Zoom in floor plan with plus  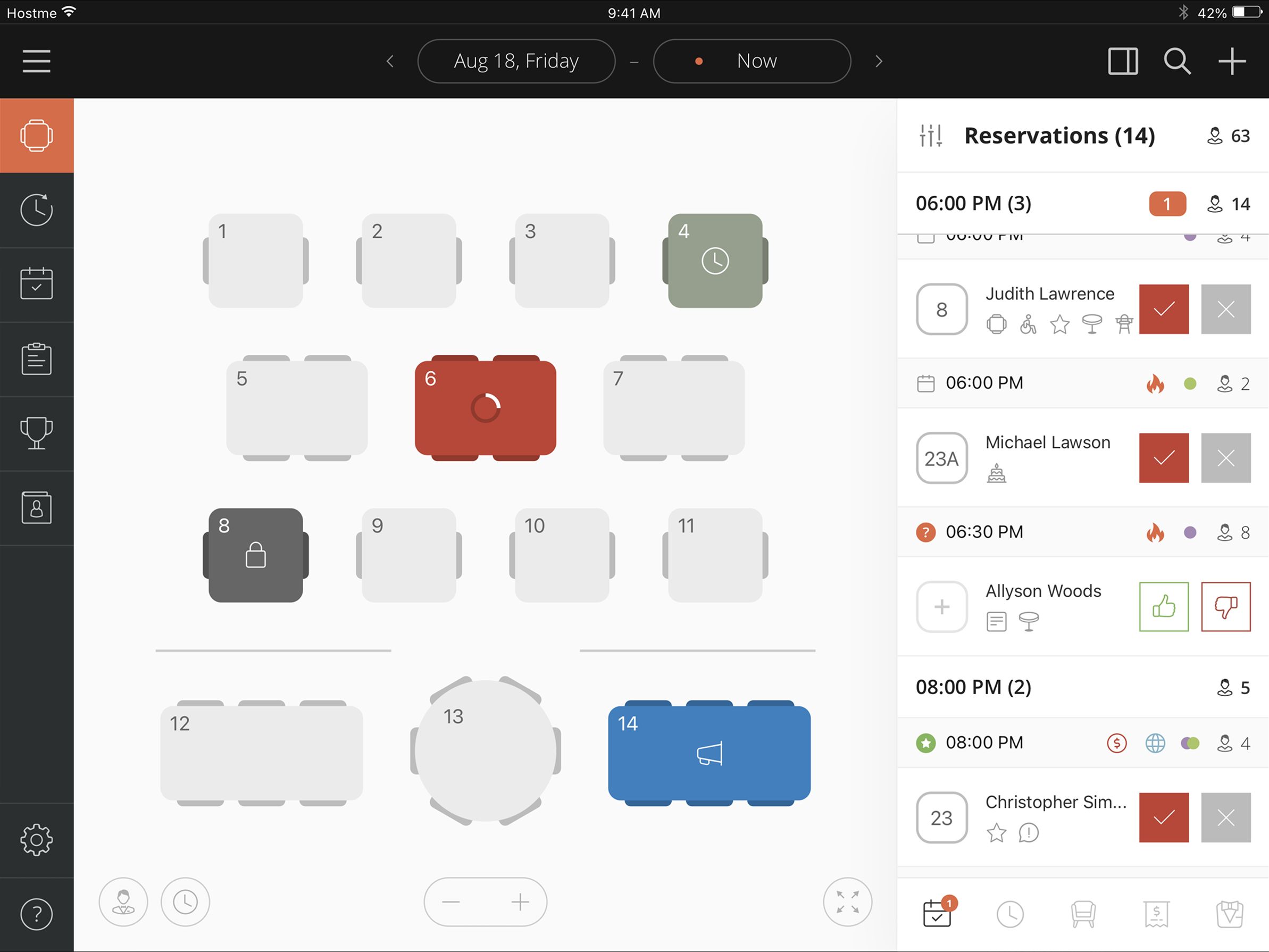pos(520,901)
